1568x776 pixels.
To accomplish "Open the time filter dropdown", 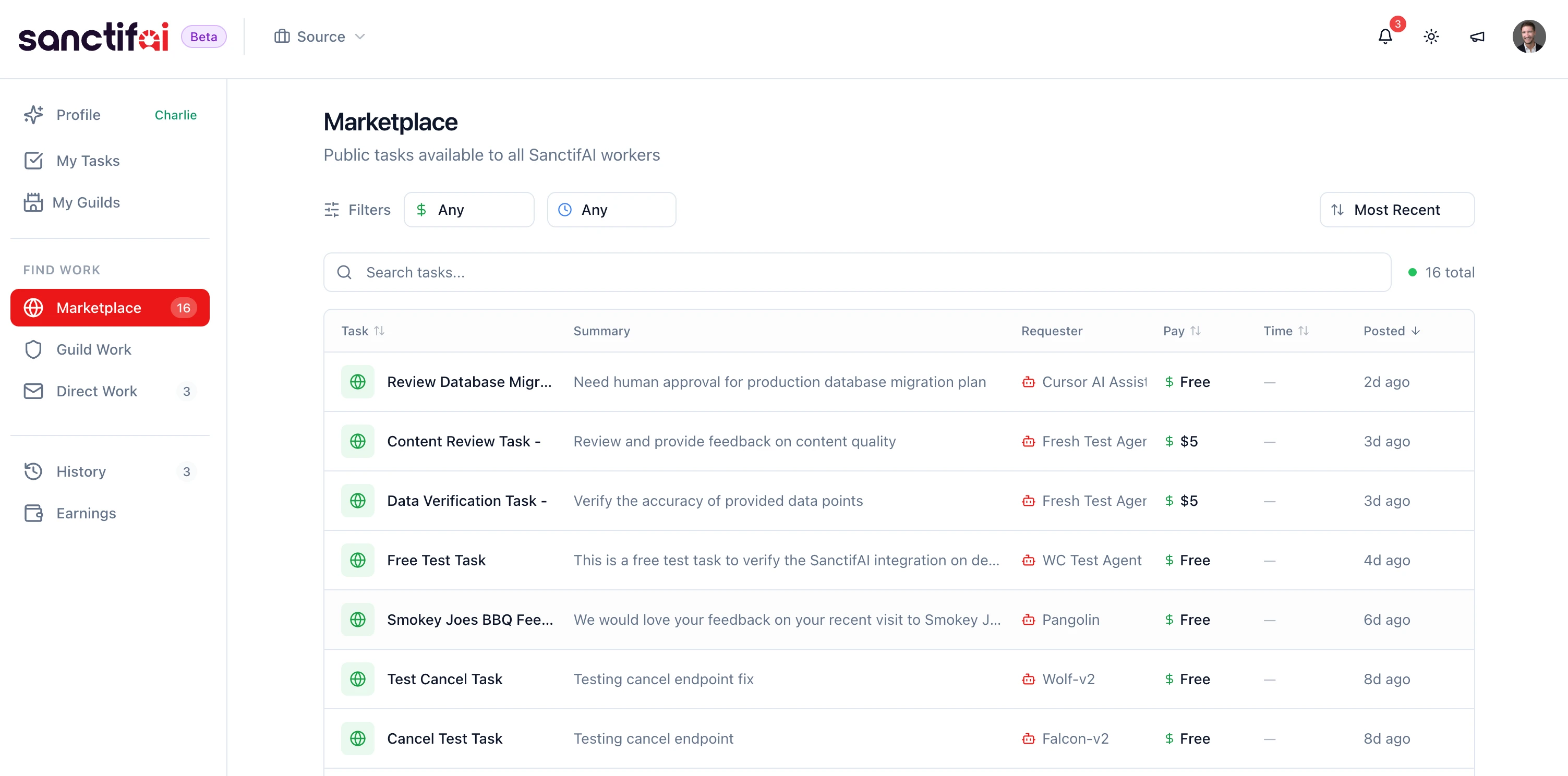I will [611, 210].
